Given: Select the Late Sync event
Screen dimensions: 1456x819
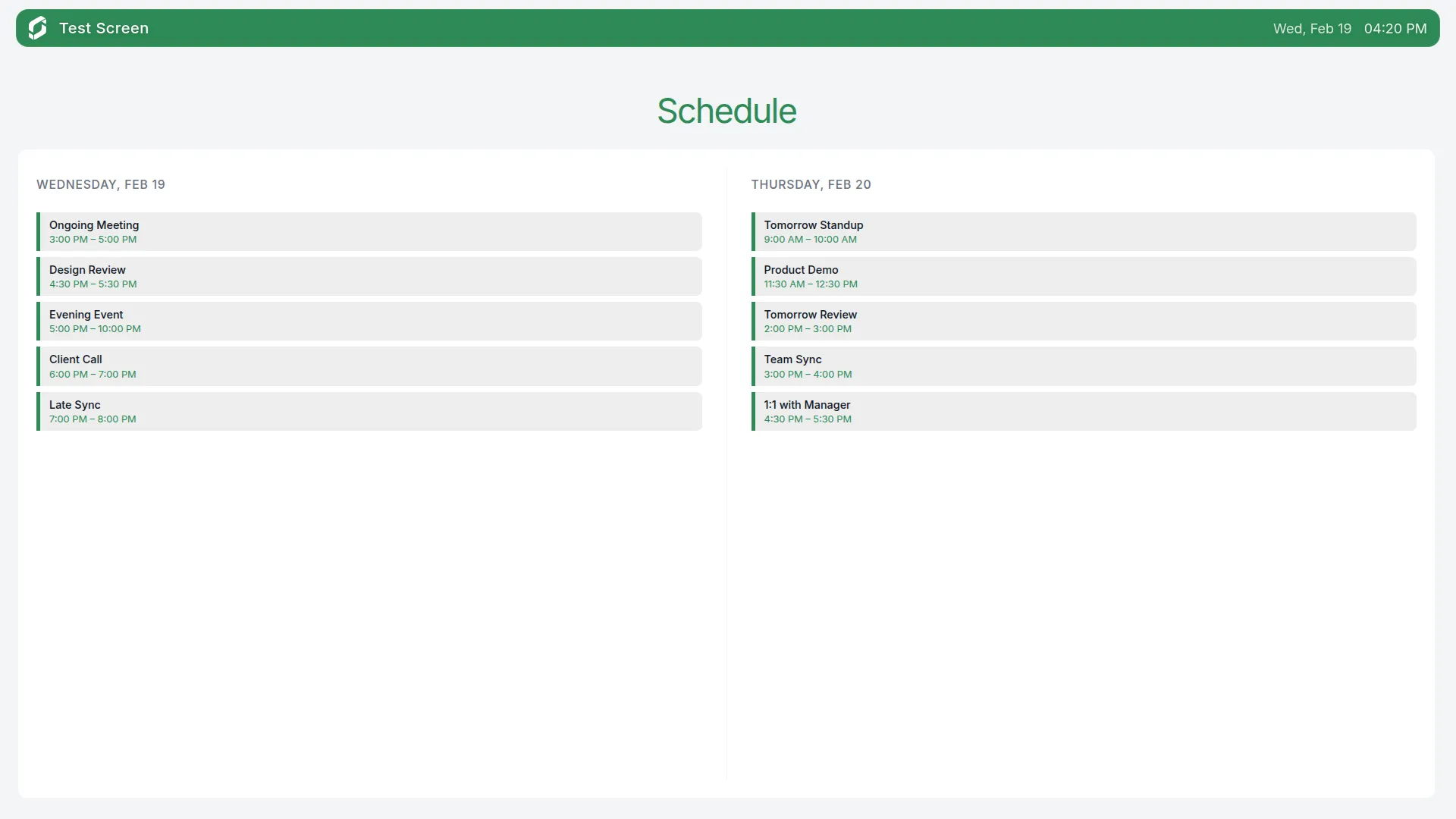Looking at the screenshot, I should pyautogui.click(x=369, y=411).
